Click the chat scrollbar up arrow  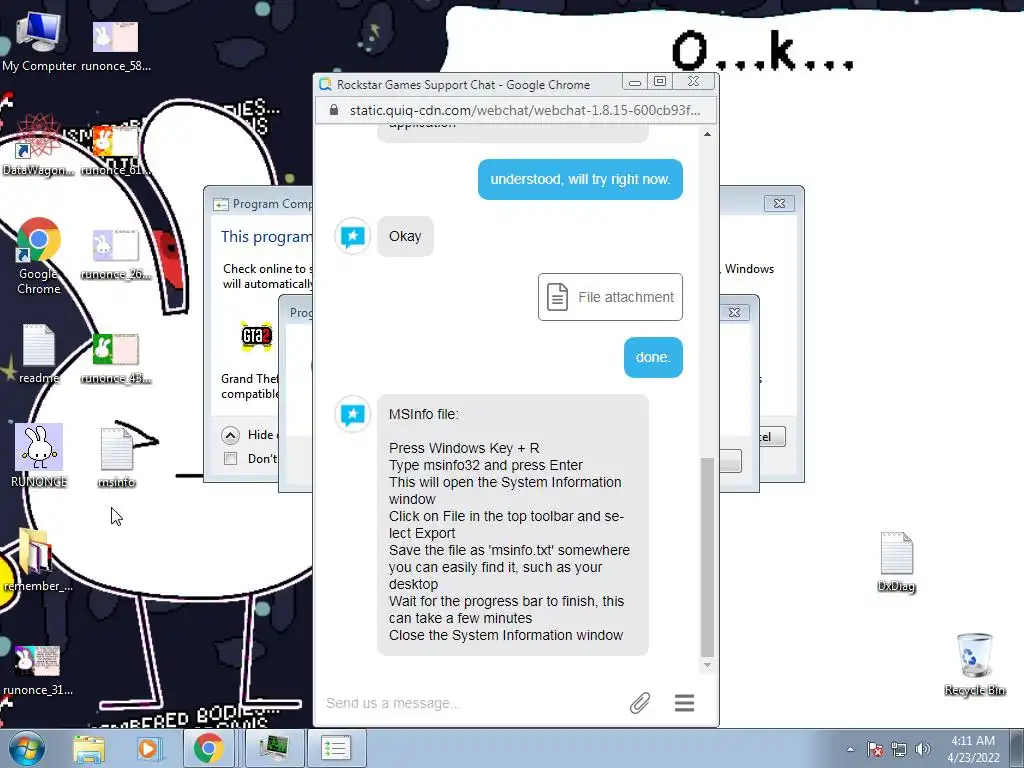click(707, 135)
